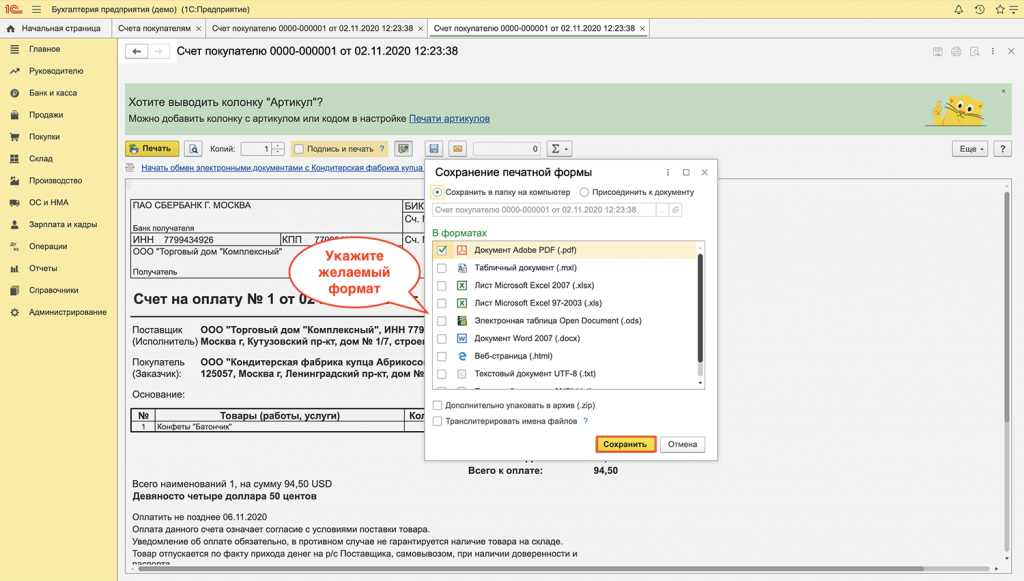Click the transliteration help question mark
The height and width of the screenshot is (581, 1024).
(585, 421)
